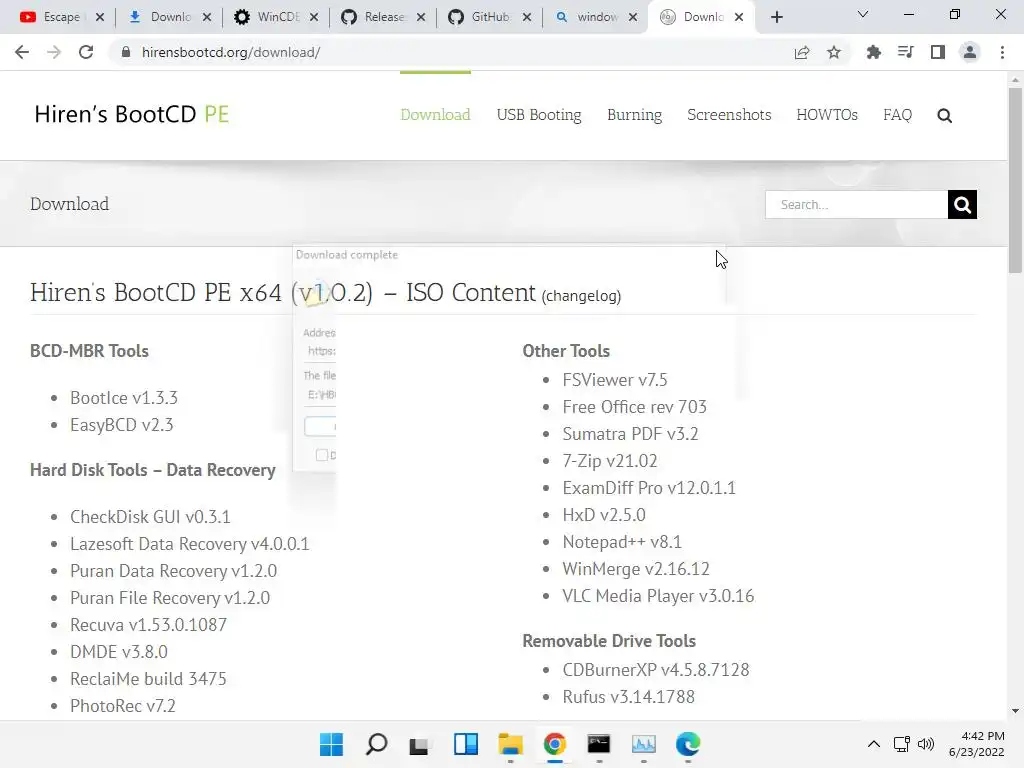View site info via padlock icon
1024x768 pixels.
[126, 52]
